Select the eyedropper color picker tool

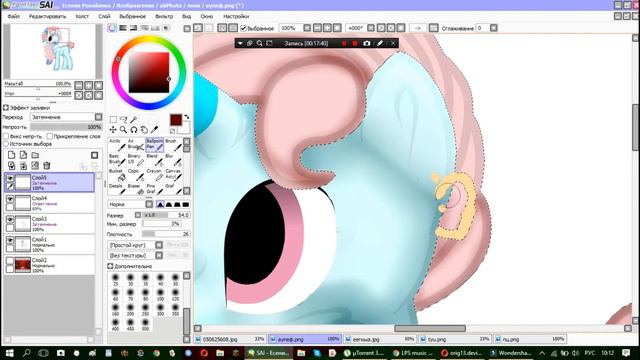click(x=154, y=130)
